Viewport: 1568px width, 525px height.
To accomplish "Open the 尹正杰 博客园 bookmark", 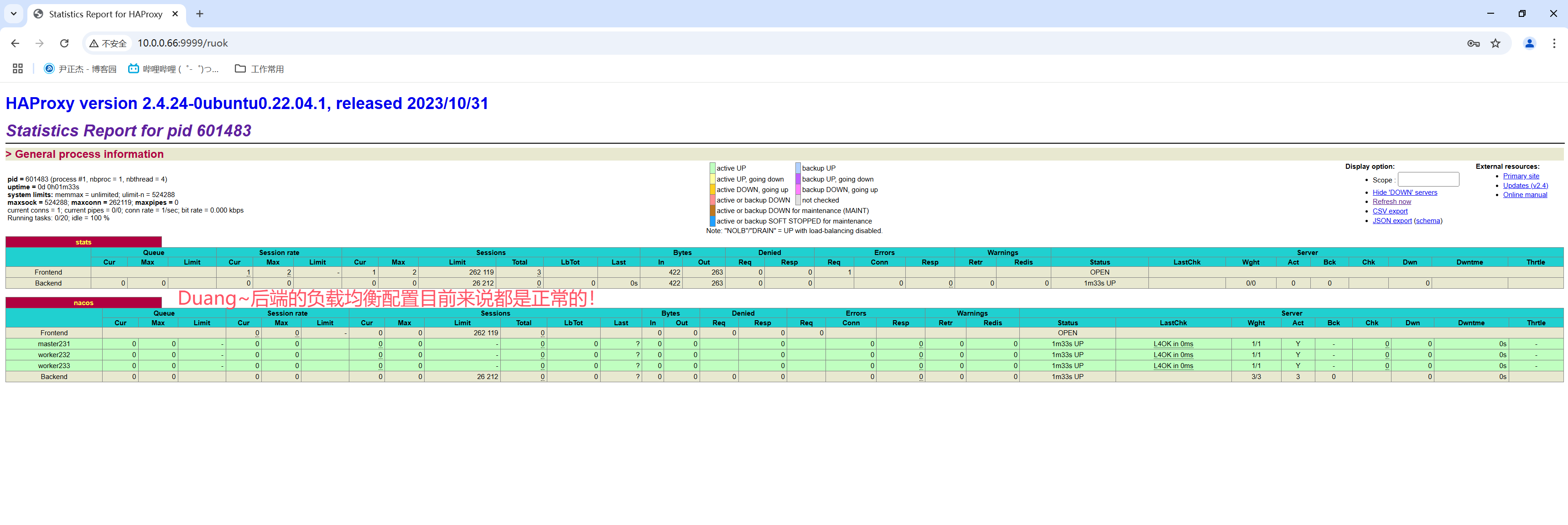I will pos(80,69).
